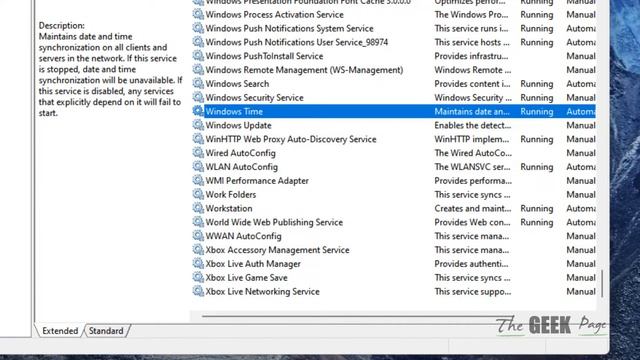Click the gear icon for Windows Remote Management

click(198, 70)
